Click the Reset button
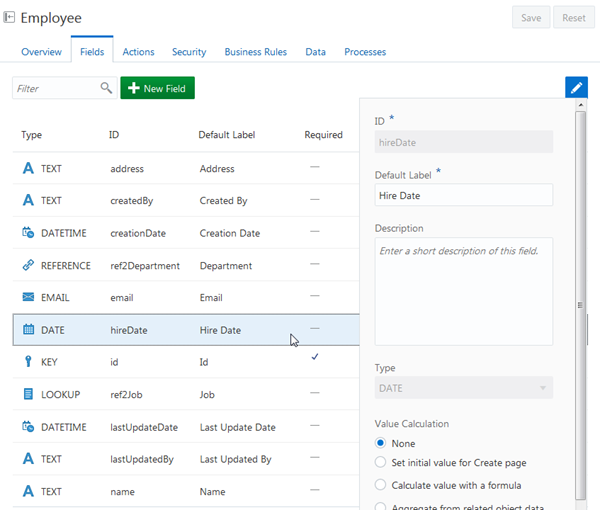 pos(574,18)
